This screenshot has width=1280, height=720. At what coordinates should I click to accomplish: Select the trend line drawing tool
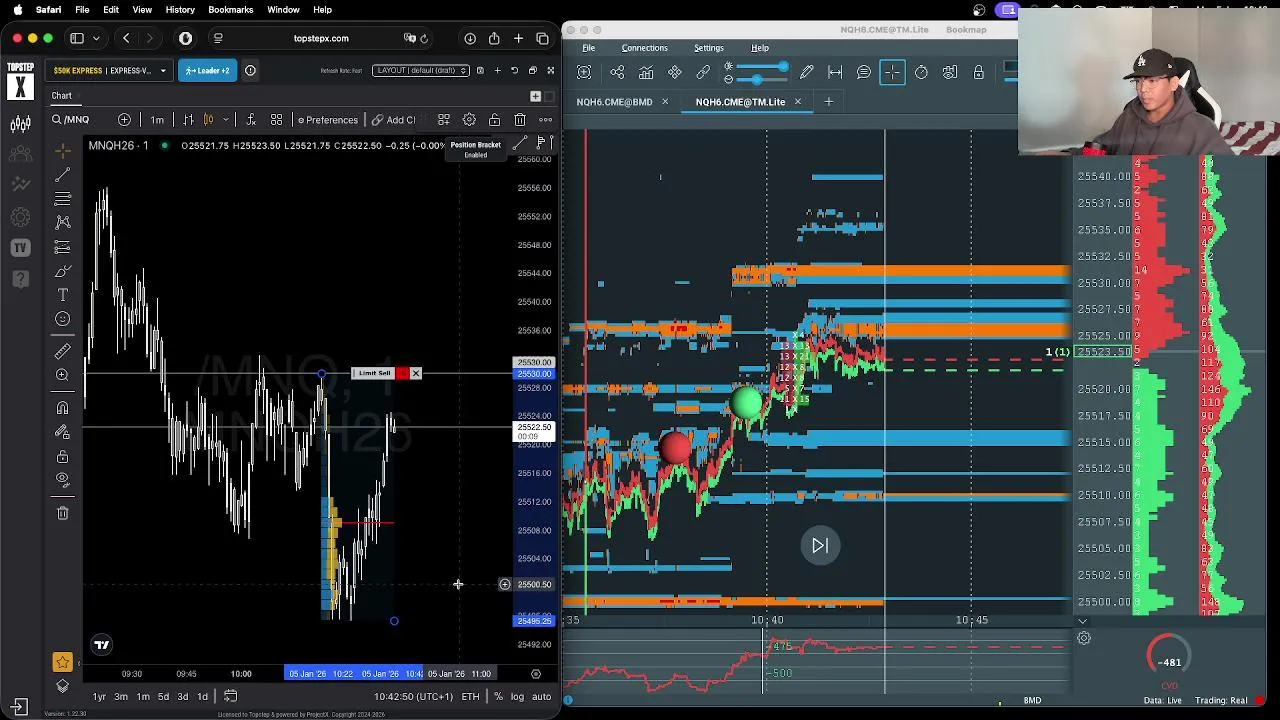[63, 175]
